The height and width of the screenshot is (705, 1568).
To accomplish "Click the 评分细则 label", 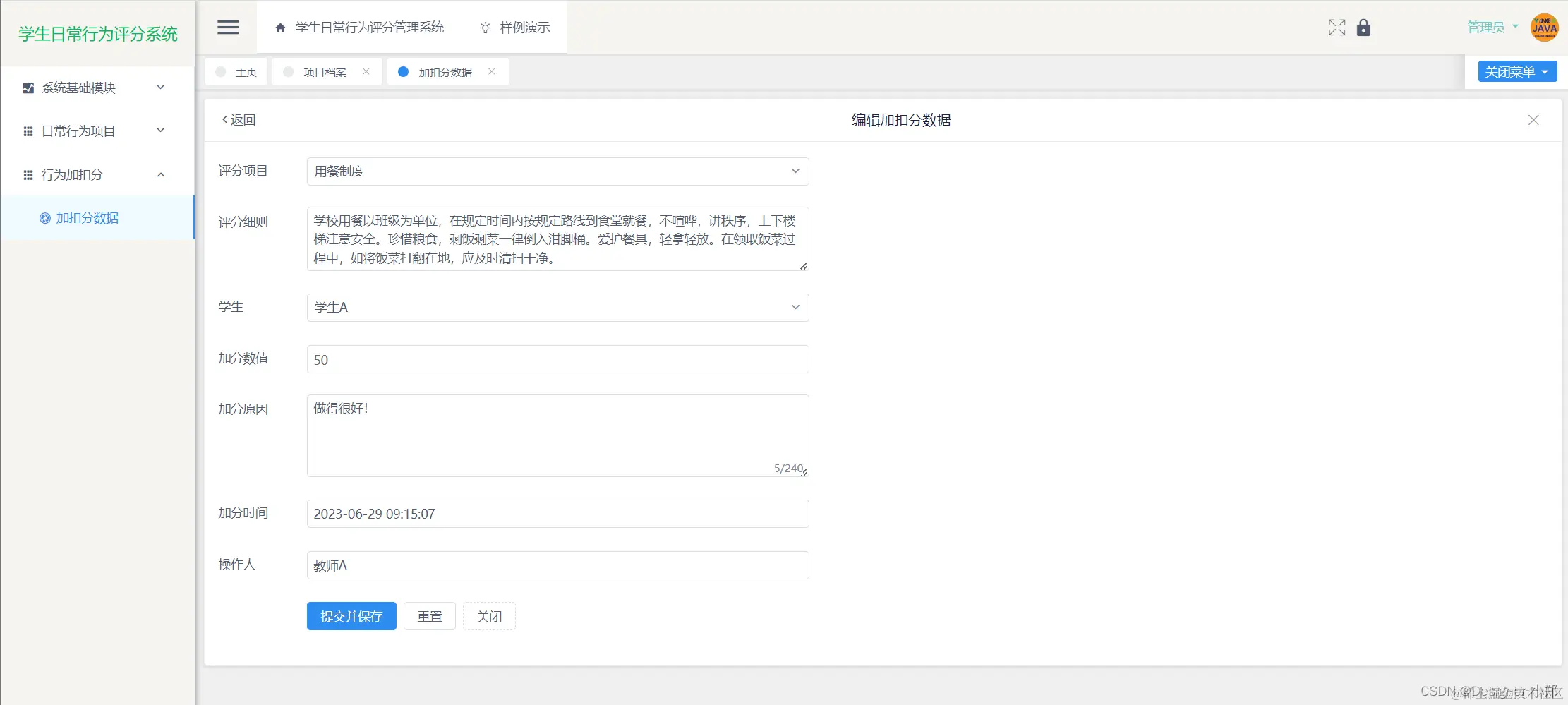I will pos(243,222).
